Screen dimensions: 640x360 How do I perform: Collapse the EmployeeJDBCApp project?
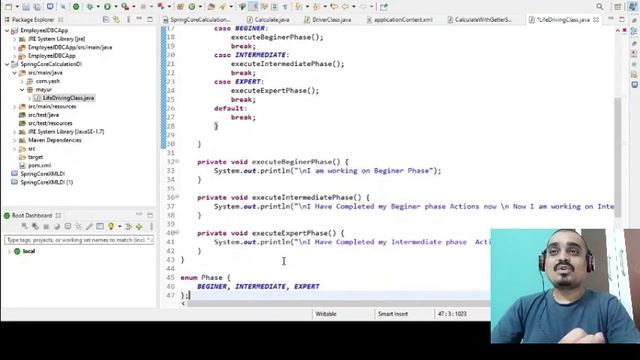point(7,31)
